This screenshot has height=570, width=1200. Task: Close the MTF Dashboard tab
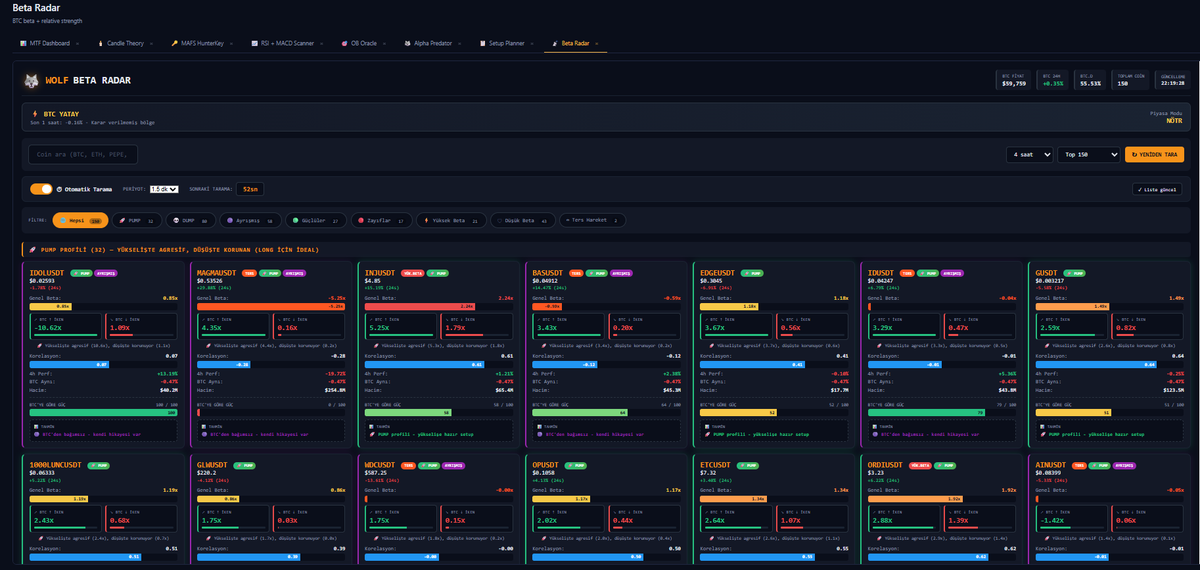coord(77,44)
